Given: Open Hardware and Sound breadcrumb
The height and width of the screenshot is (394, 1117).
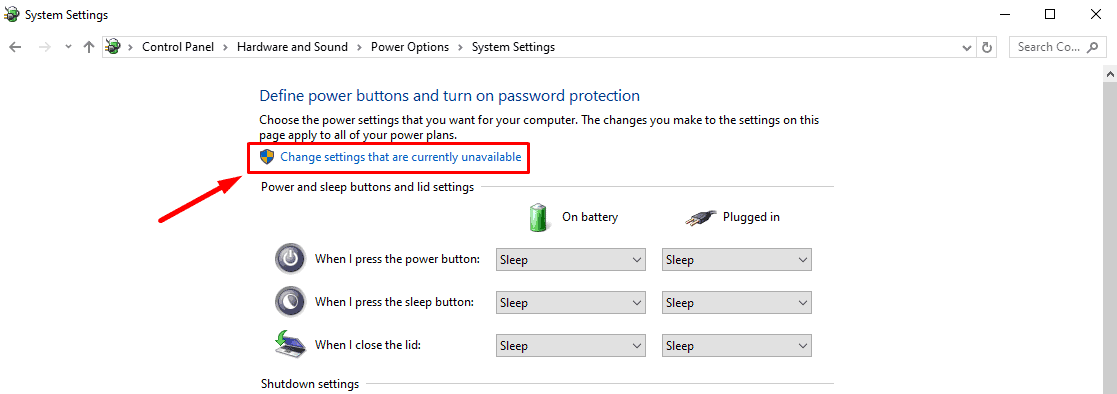Looking at the screenshot, I should (292, 47).
